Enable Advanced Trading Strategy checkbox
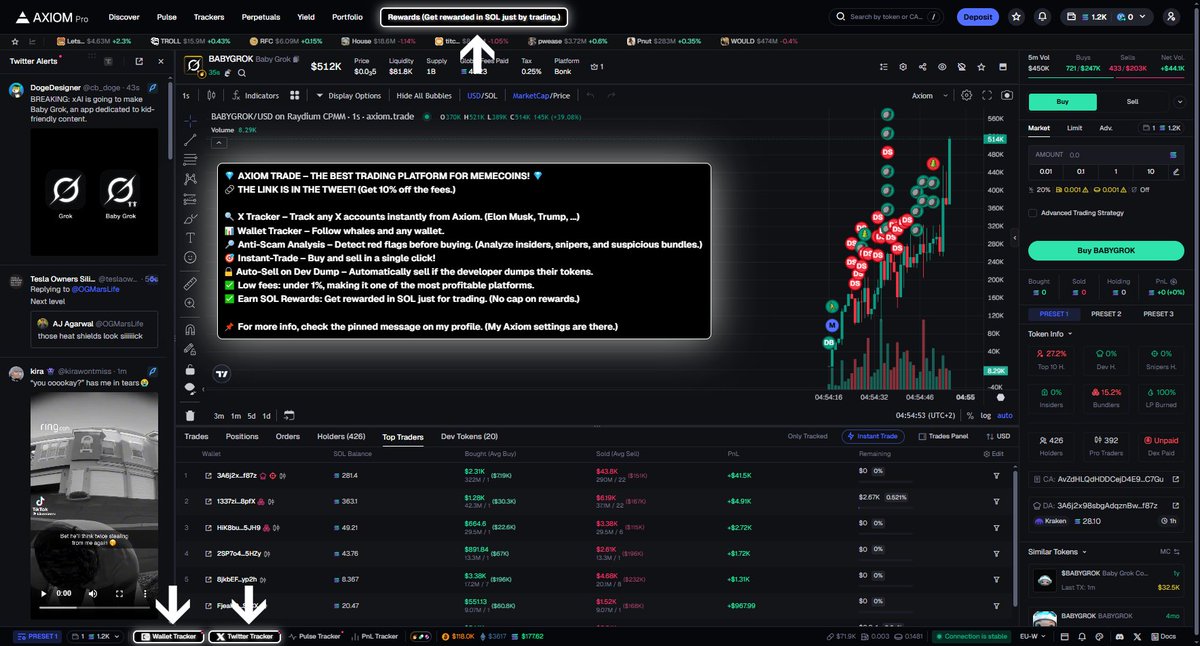The image size is (1200, 646). (x=1032, y=212)
